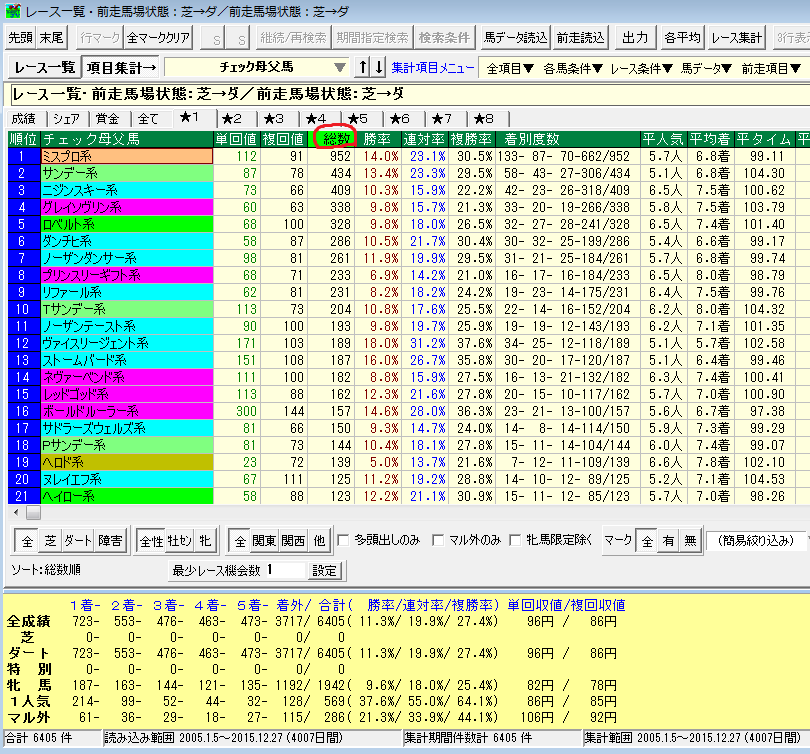Click the 最少レース機会数 input field
The height and width of the screenshot is (754, 810).
[287, 570]
